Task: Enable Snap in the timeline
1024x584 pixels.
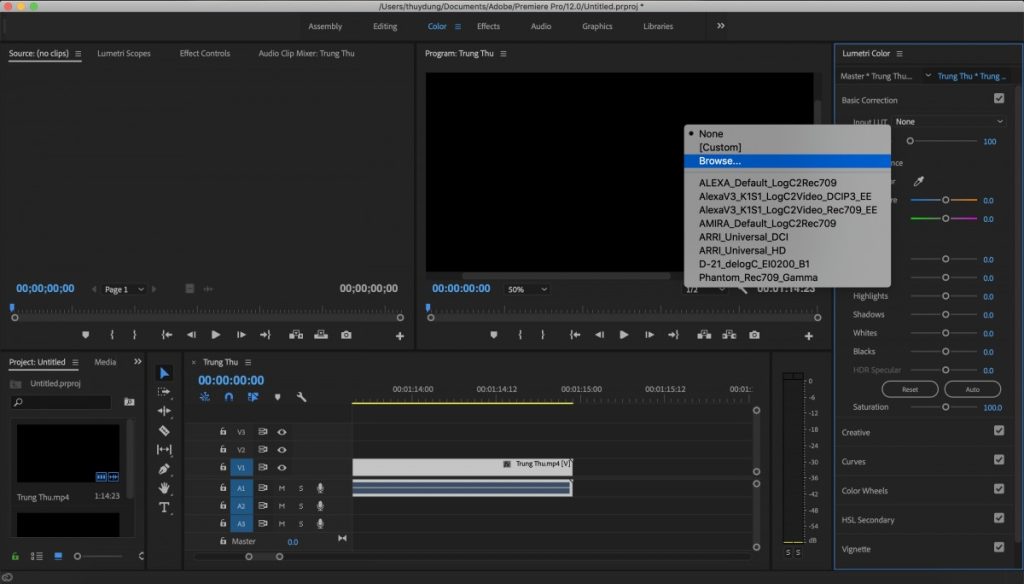Action: [229, 396]
